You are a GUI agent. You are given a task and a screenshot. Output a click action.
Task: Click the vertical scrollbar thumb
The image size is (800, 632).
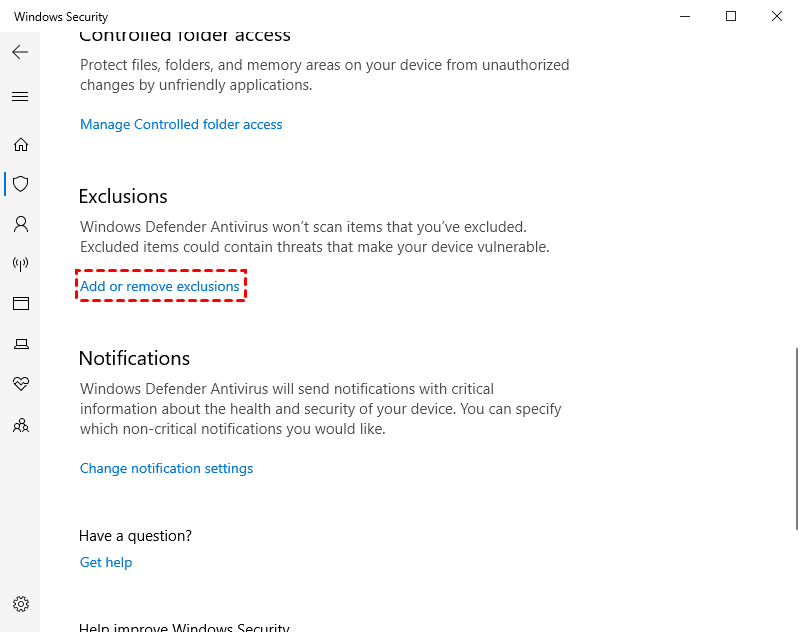(796, 438)
